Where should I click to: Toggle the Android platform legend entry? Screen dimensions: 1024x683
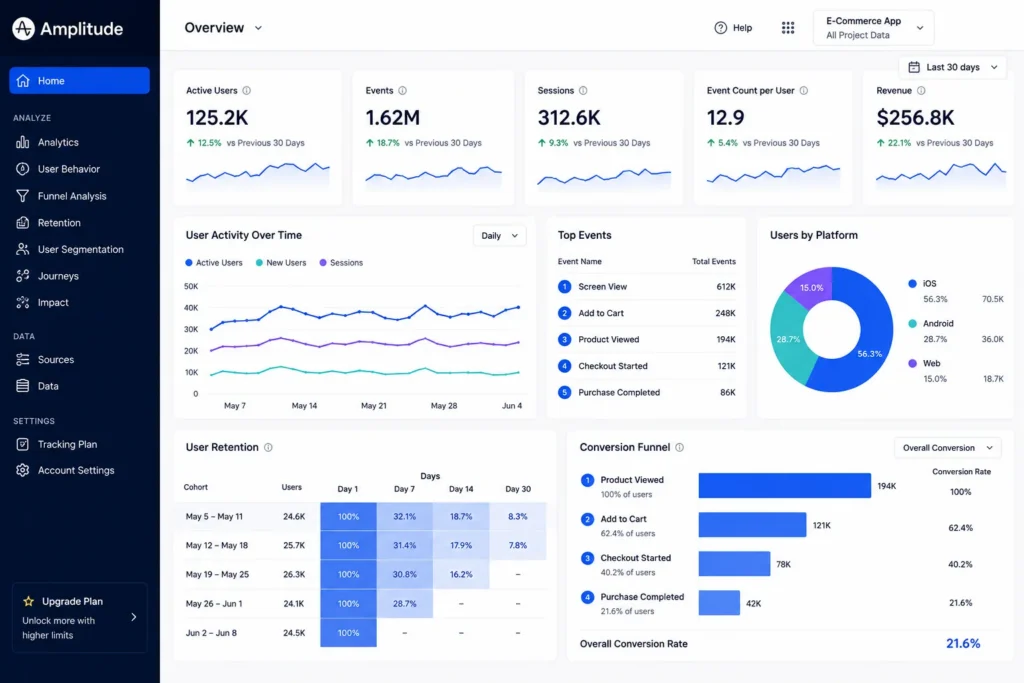pos(931,323)
